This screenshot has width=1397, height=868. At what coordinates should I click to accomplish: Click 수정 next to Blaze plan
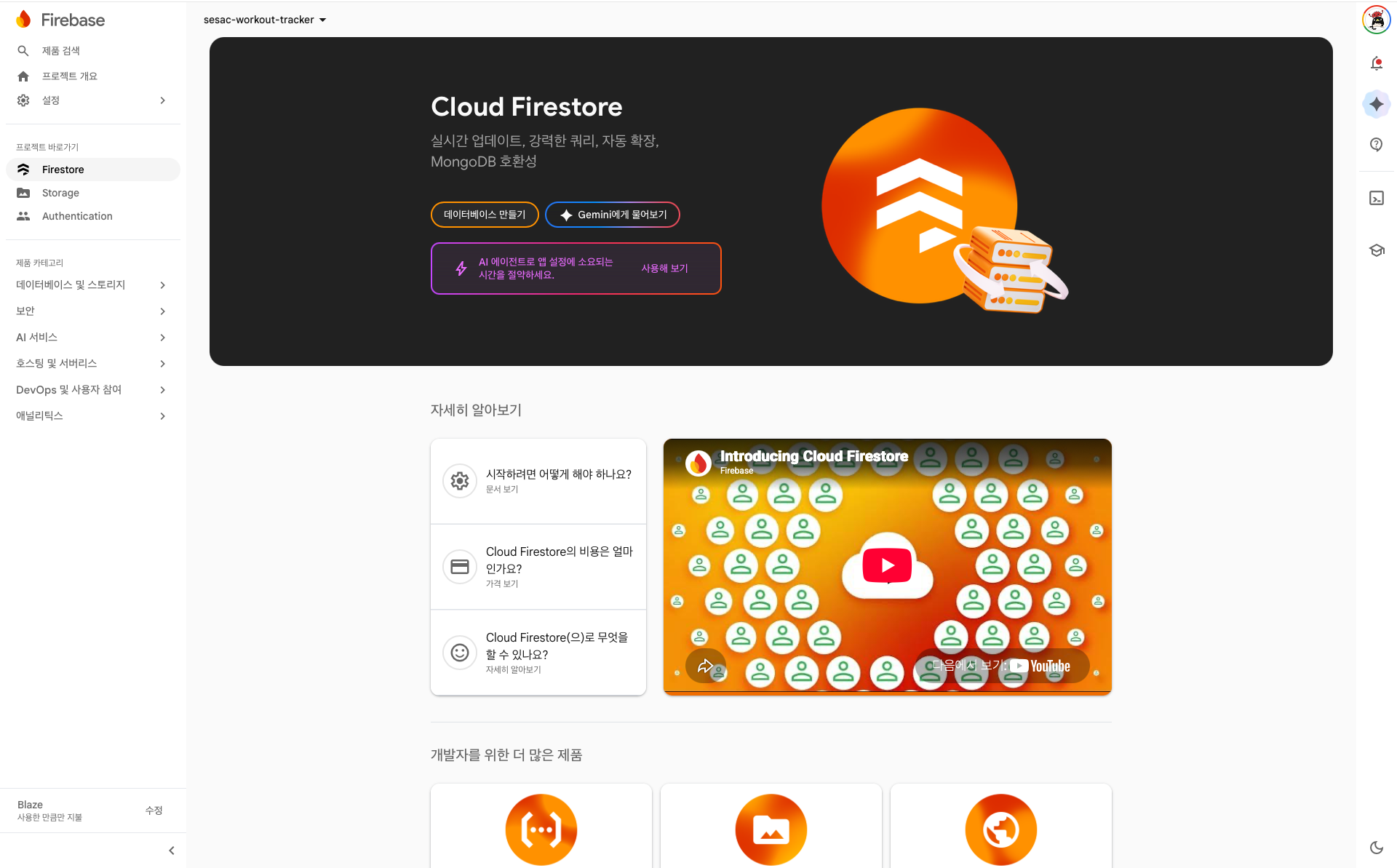[154, 811]
